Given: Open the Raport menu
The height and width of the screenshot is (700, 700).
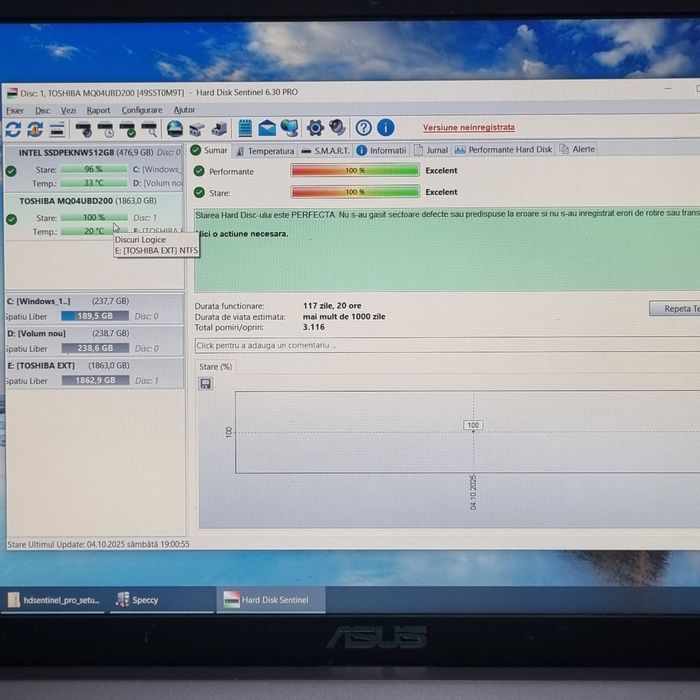Looking at the screenshot, I should 98,110.
